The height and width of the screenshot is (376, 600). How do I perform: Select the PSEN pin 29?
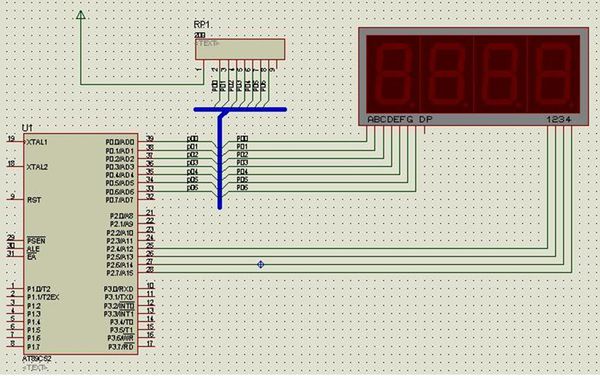[x=15, y=240]
